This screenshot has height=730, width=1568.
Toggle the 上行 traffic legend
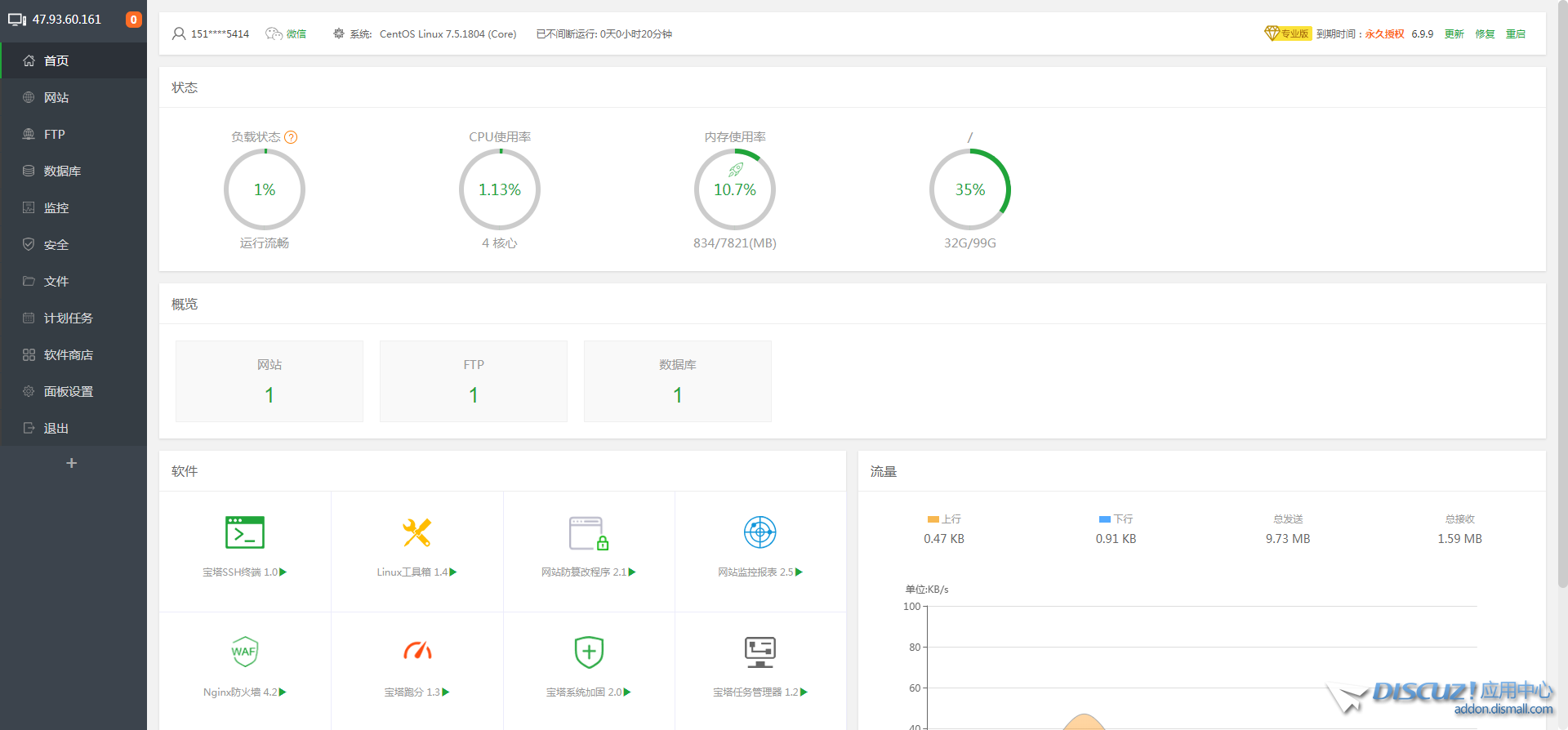(x=944, y=519)
